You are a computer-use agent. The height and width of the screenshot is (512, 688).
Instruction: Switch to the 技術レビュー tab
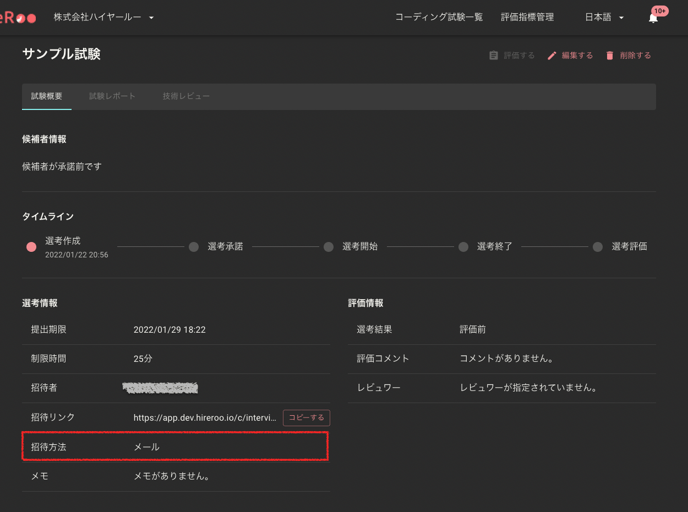point(186,96)
